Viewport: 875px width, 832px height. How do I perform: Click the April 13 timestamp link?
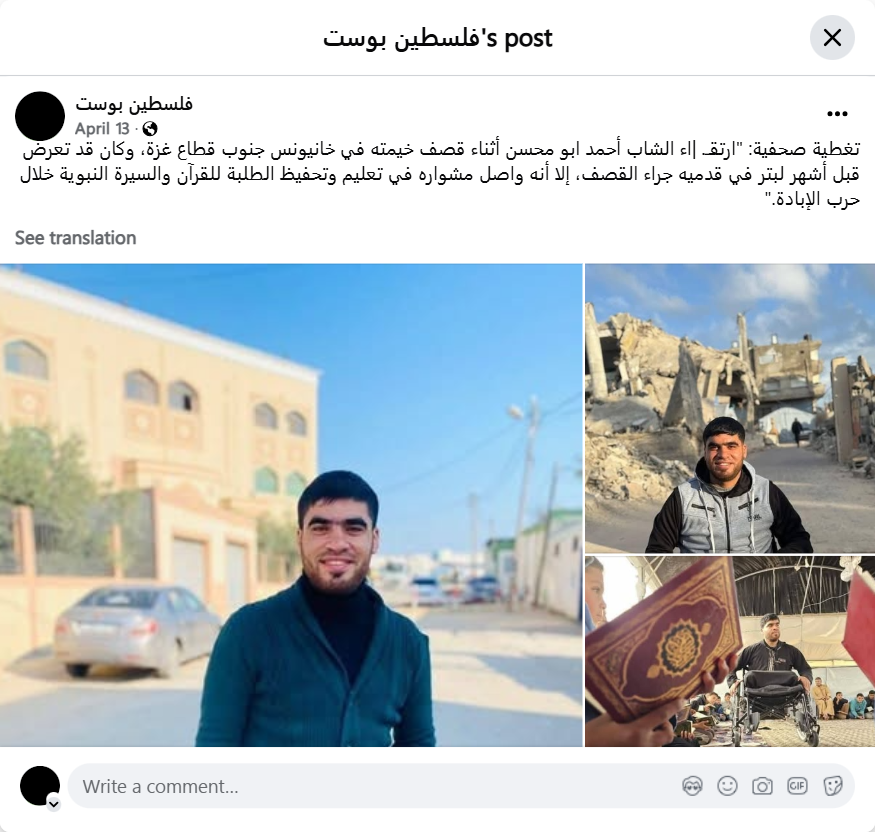pyautogui.click(x=102, y=129)
